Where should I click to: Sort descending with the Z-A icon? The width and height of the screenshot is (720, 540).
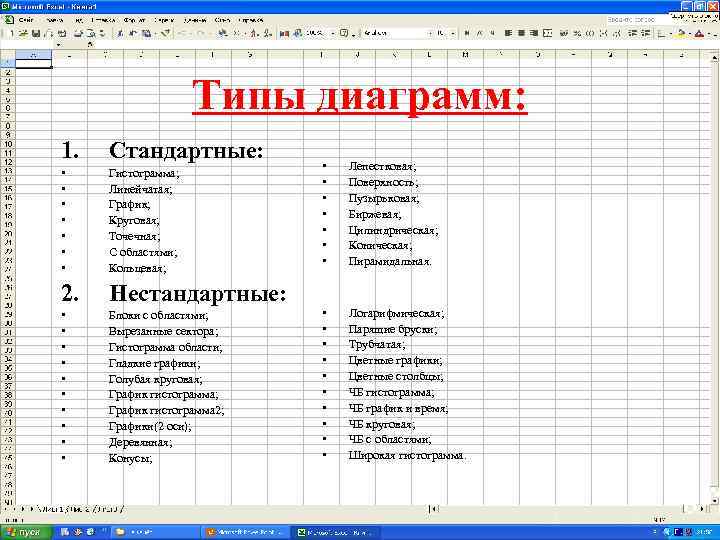267,34
